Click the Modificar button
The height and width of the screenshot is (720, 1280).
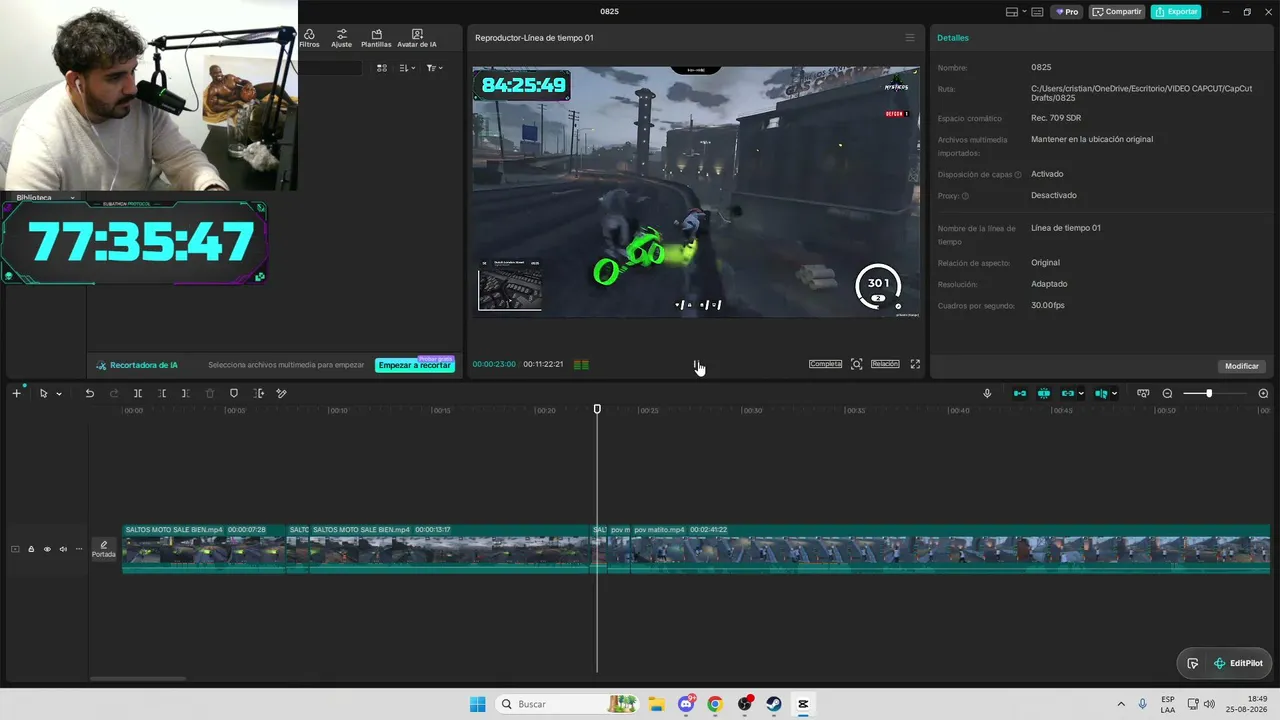pyautogui.click(x=1242, y=366)
